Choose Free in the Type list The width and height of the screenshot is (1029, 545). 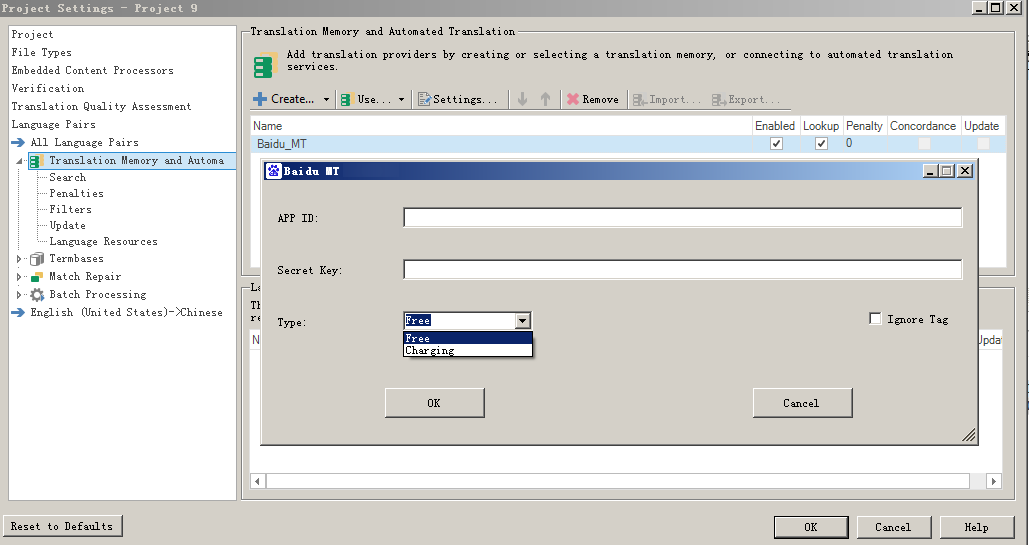(x=467, y=338)
